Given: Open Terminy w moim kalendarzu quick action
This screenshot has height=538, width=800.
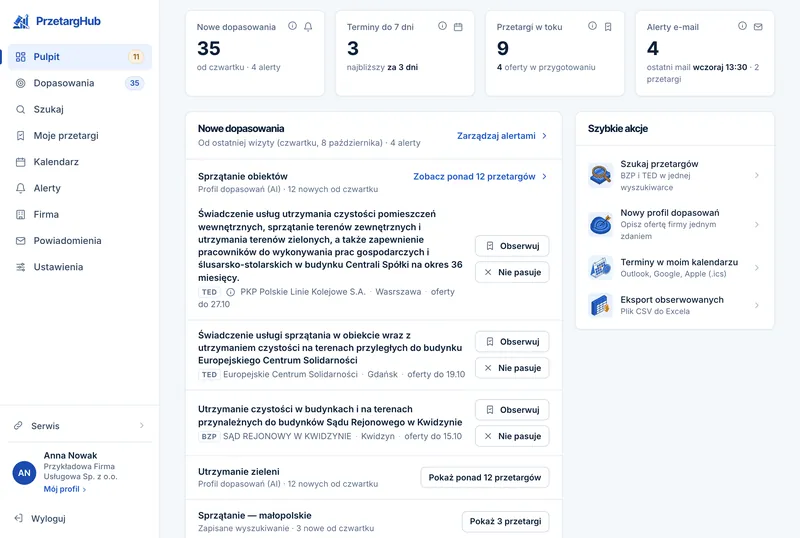Looking at the screenshot, I should click(x=674, y=268).
